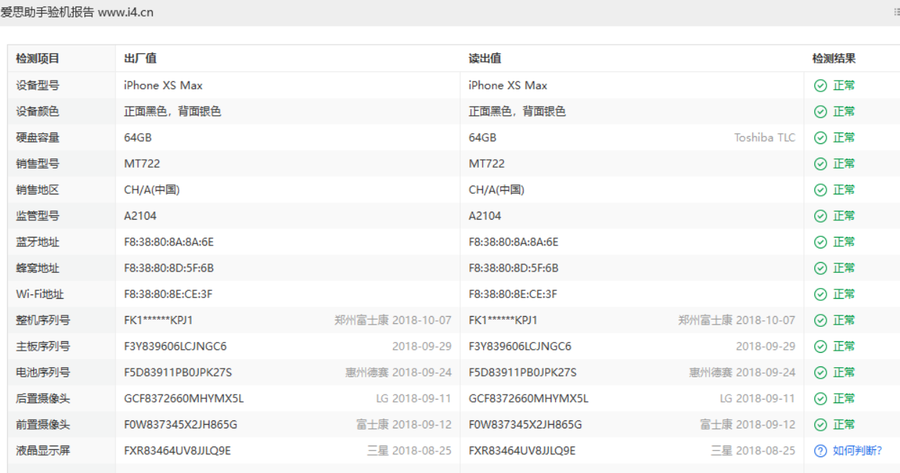Click read-out LG 2018-09-11 note
The width and height of the screenshot is (900, 473).
coord(758,399)
